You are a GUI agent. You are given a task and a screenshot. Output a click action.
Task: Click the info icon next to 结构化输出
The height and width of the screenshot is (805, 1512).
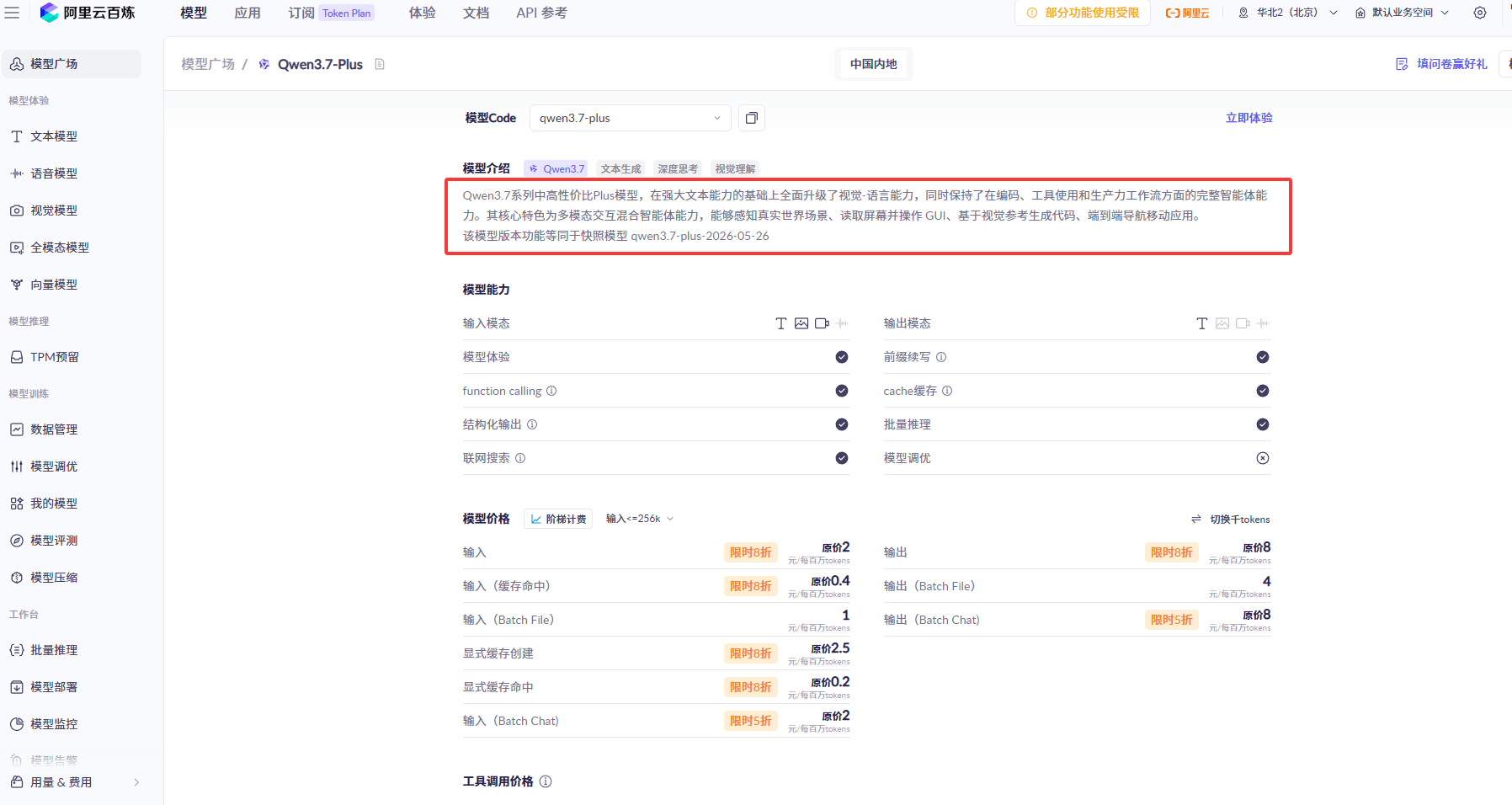pos(532,424)
